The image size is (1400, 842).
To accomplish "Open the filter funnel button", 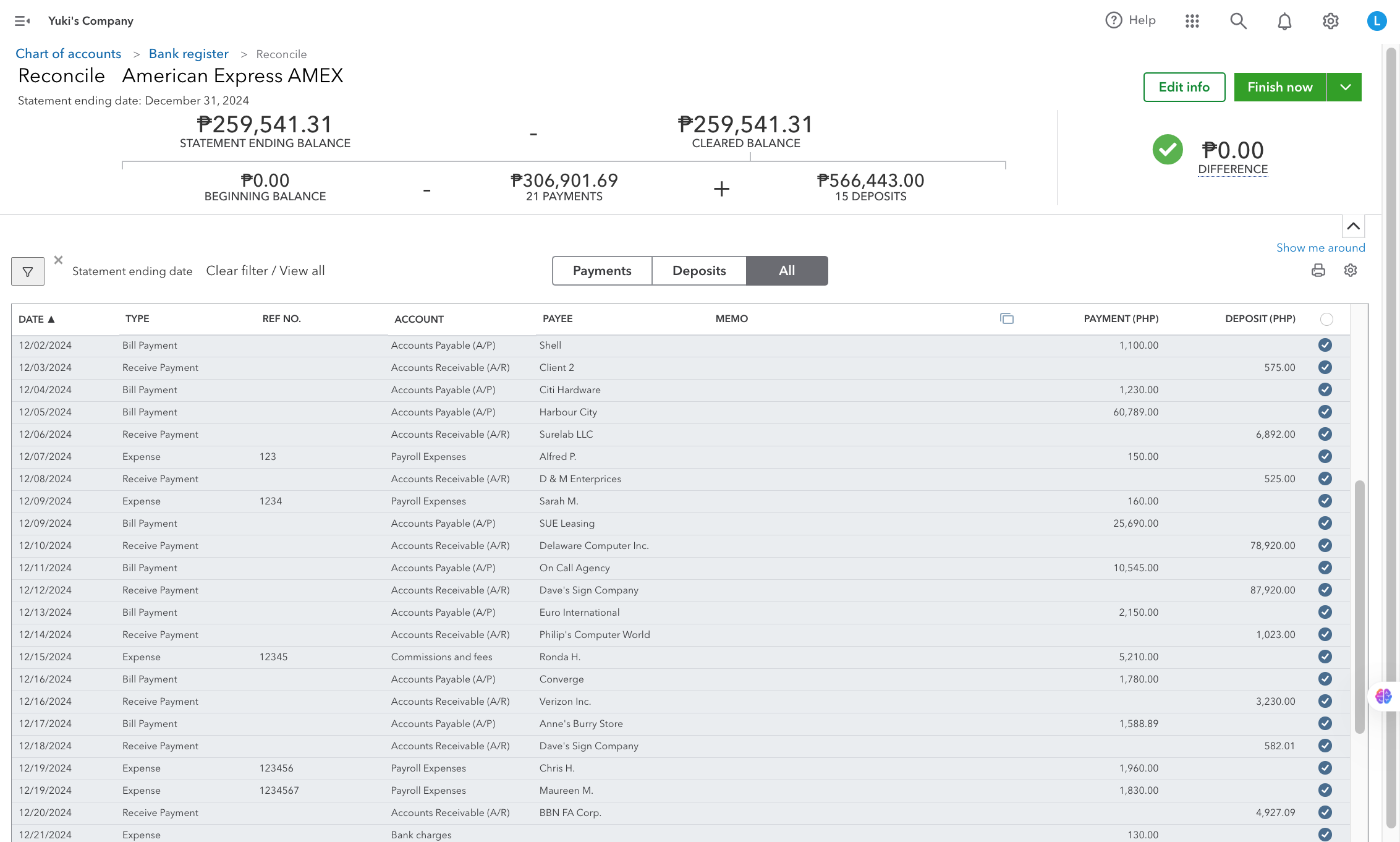I will [x=28, y=271].
